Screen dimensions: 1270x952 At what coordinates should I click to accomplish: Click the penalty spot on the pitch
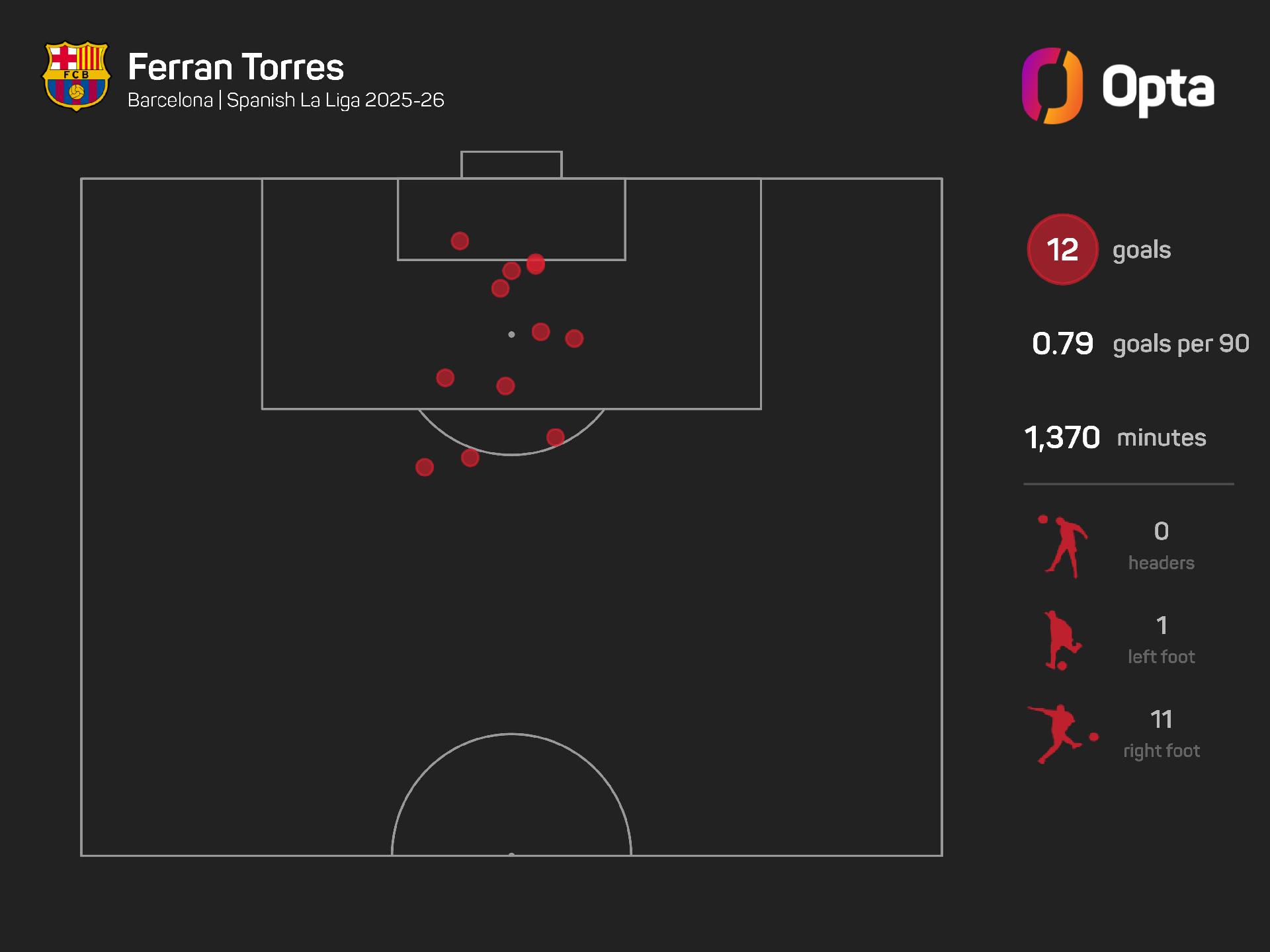click(511, 335)
